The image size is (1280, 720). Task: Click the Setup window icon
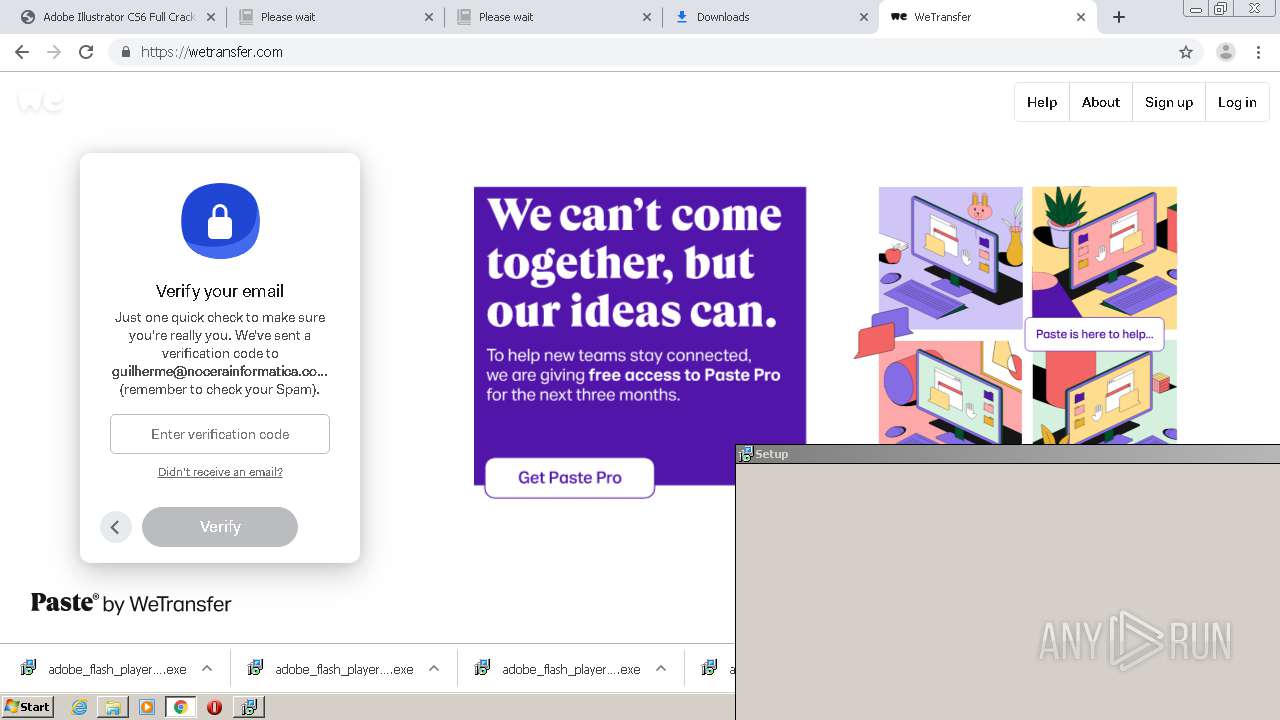pyautogui.click(x=745, y=454)
